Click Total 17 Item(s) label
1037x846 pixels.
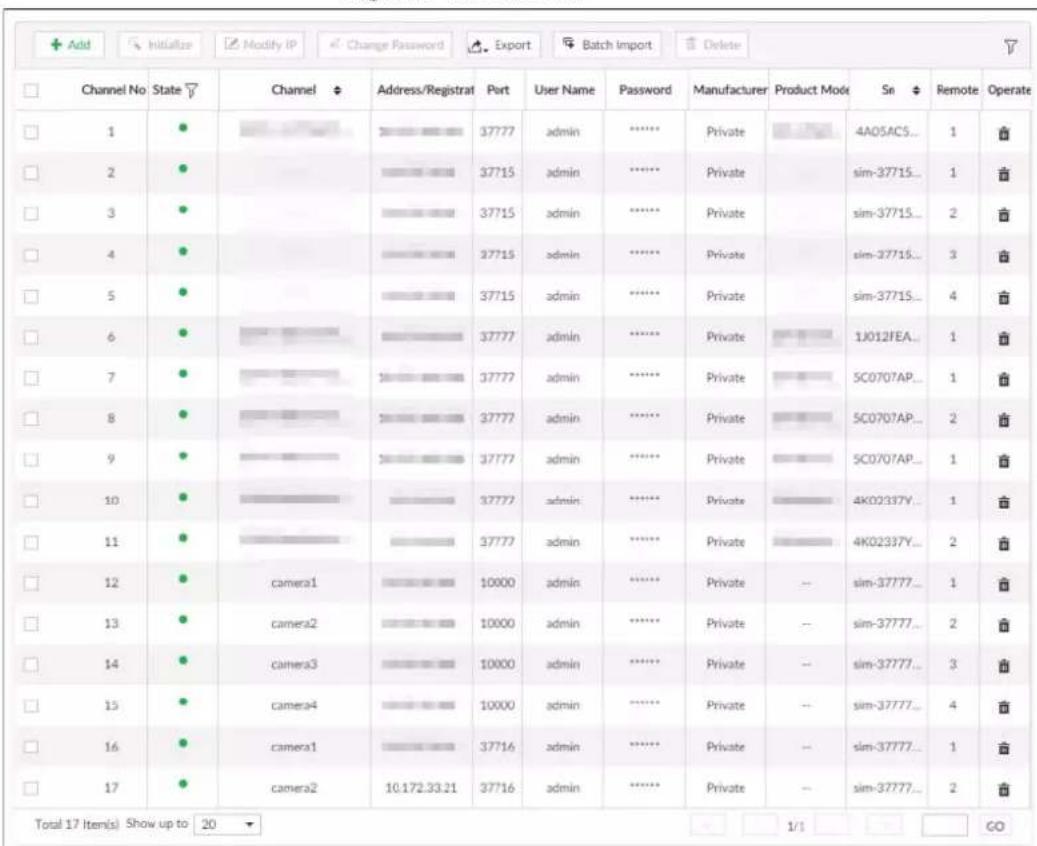point(77,825)
